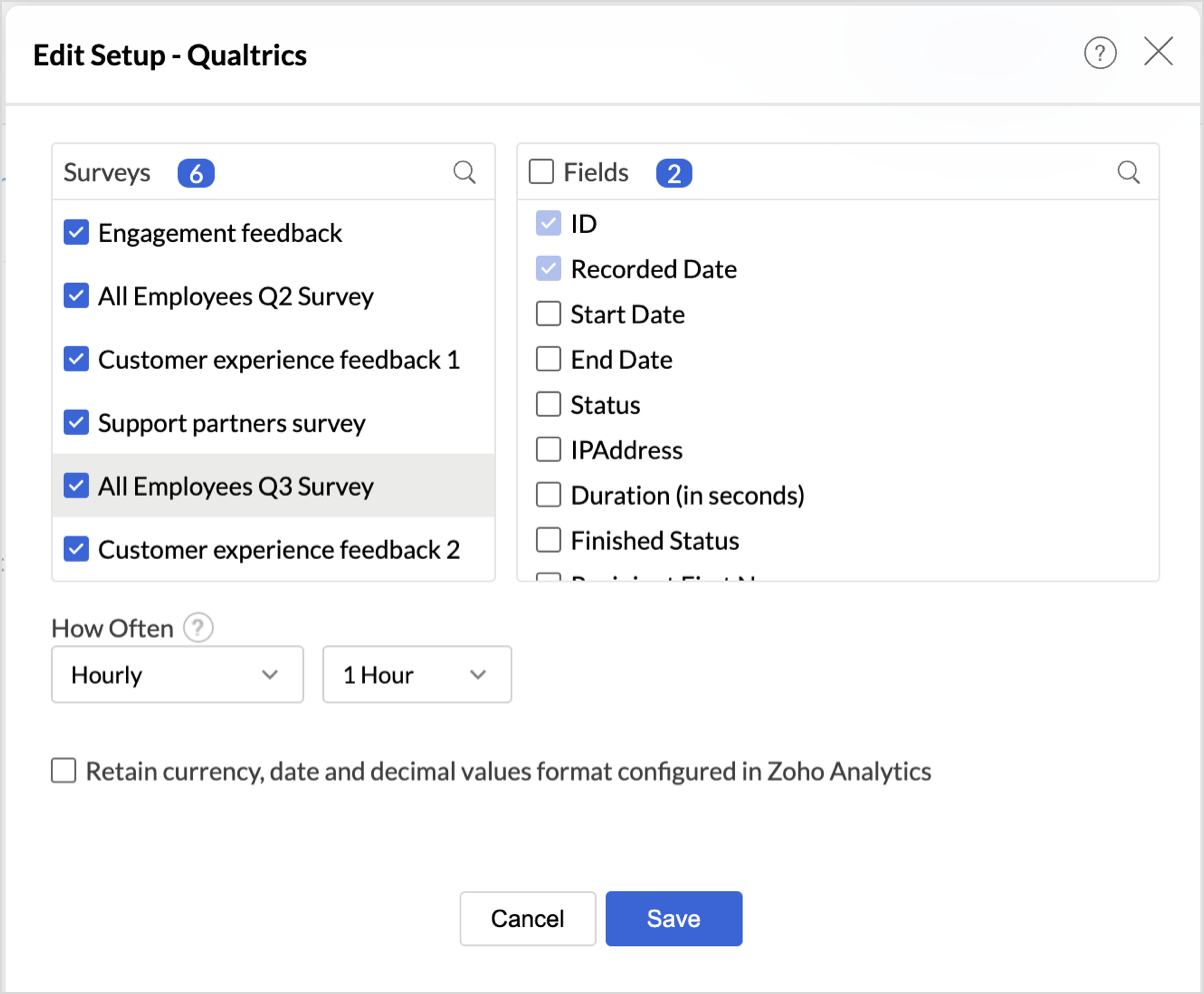Toggle the select-all Fields checkbox
Image resolution: width=1204 pixels, height=994 pixels.
pos(541,172)
